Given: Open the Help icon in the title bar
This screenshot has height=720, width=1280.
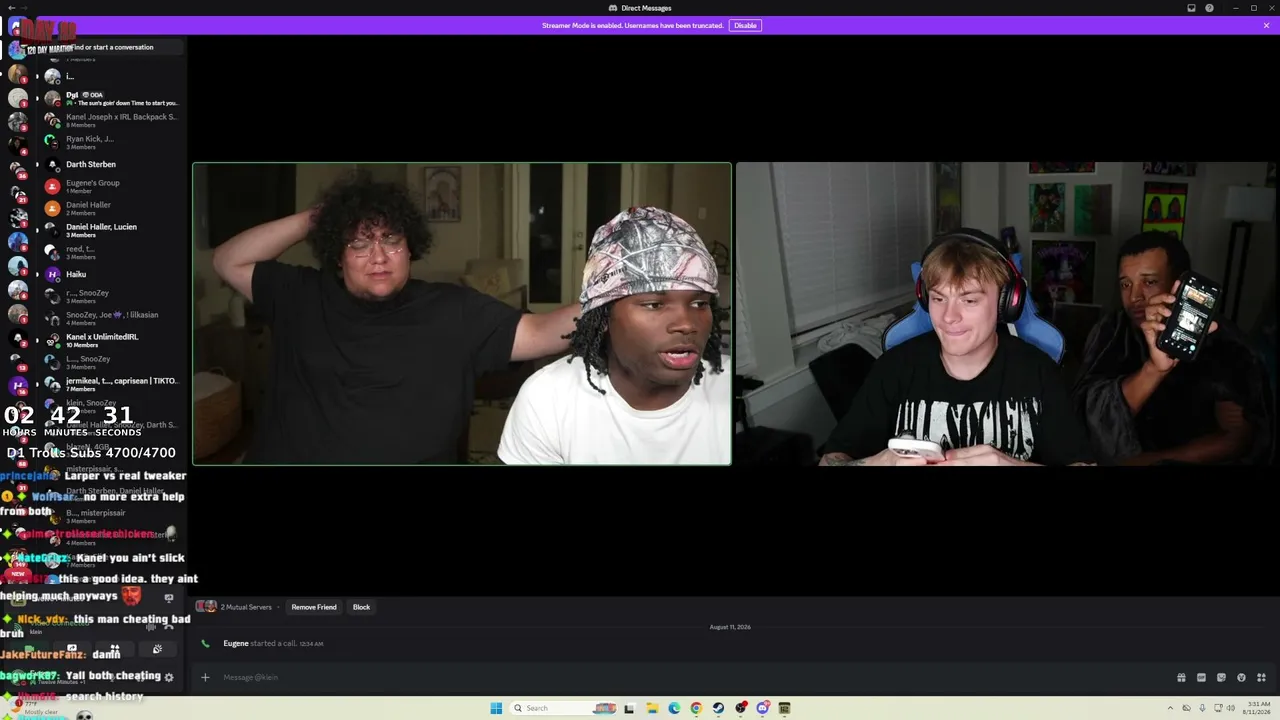Looking at the screenshot, I should [1210, 8].
